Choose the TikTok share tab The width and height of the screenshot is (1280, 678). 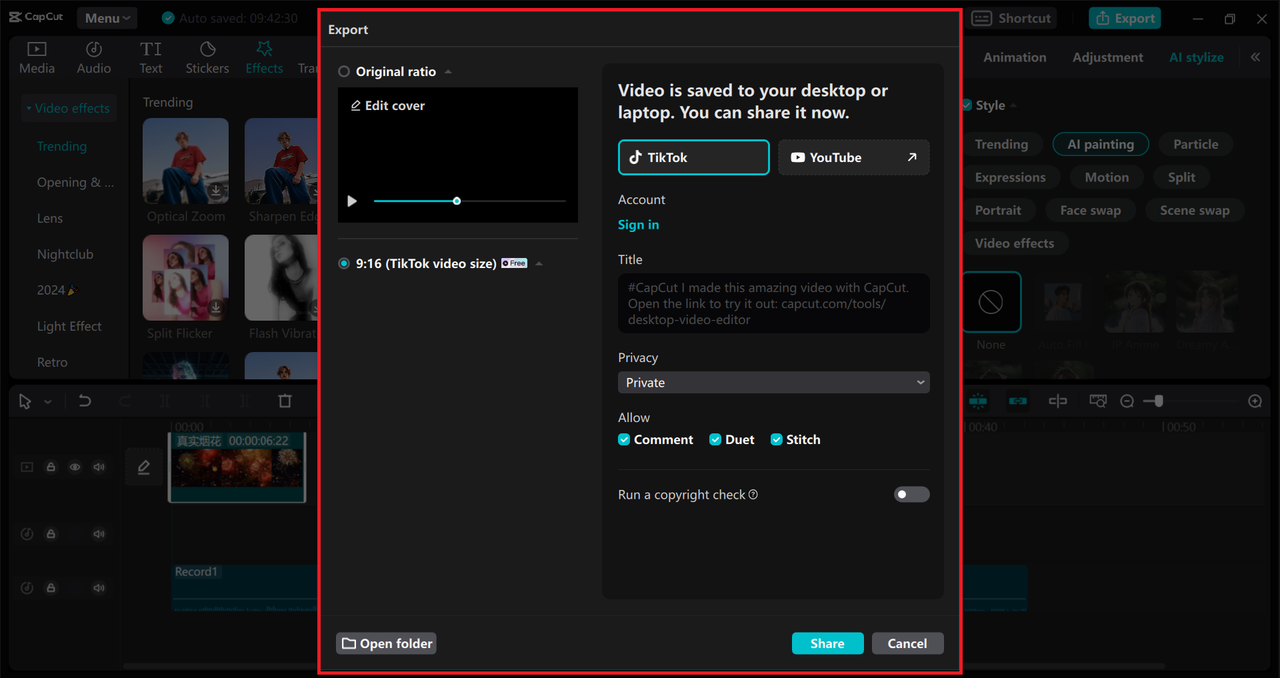pyautogui.click(x=694, y=157)
